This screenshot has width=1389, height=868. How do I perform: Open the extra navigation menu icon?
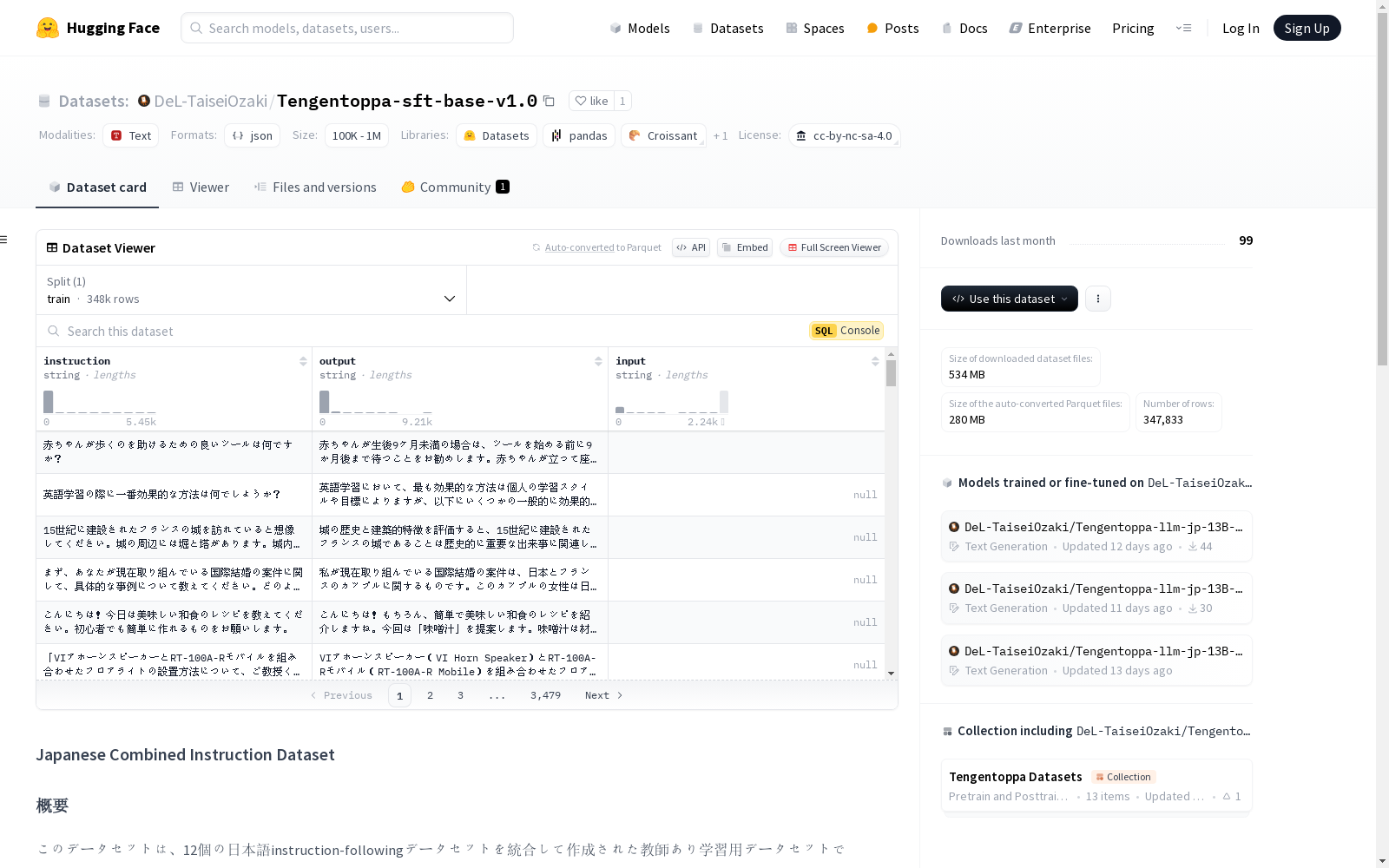click(1183, 28)
